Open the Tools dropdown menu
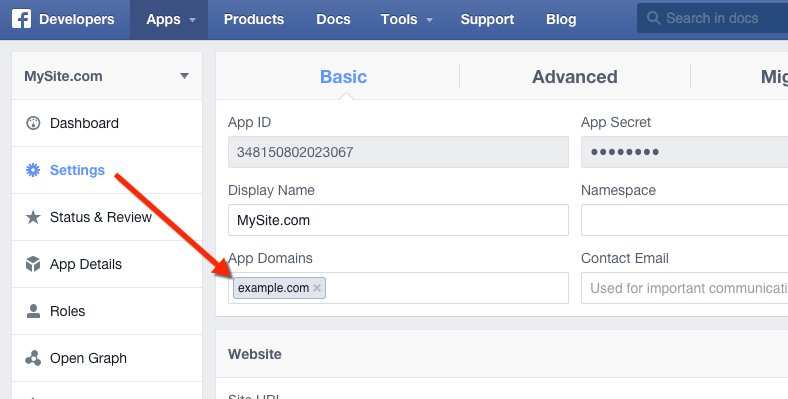Screen dimensions: 788x399 406,20
